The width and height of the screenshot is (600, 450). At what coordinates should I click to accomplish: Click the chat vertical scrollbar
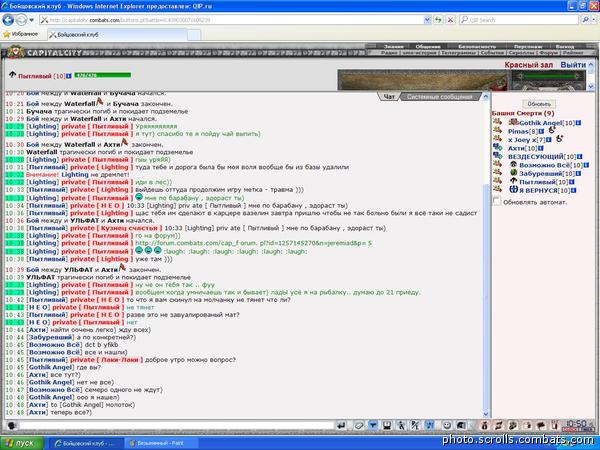click(x=486, y=297)
